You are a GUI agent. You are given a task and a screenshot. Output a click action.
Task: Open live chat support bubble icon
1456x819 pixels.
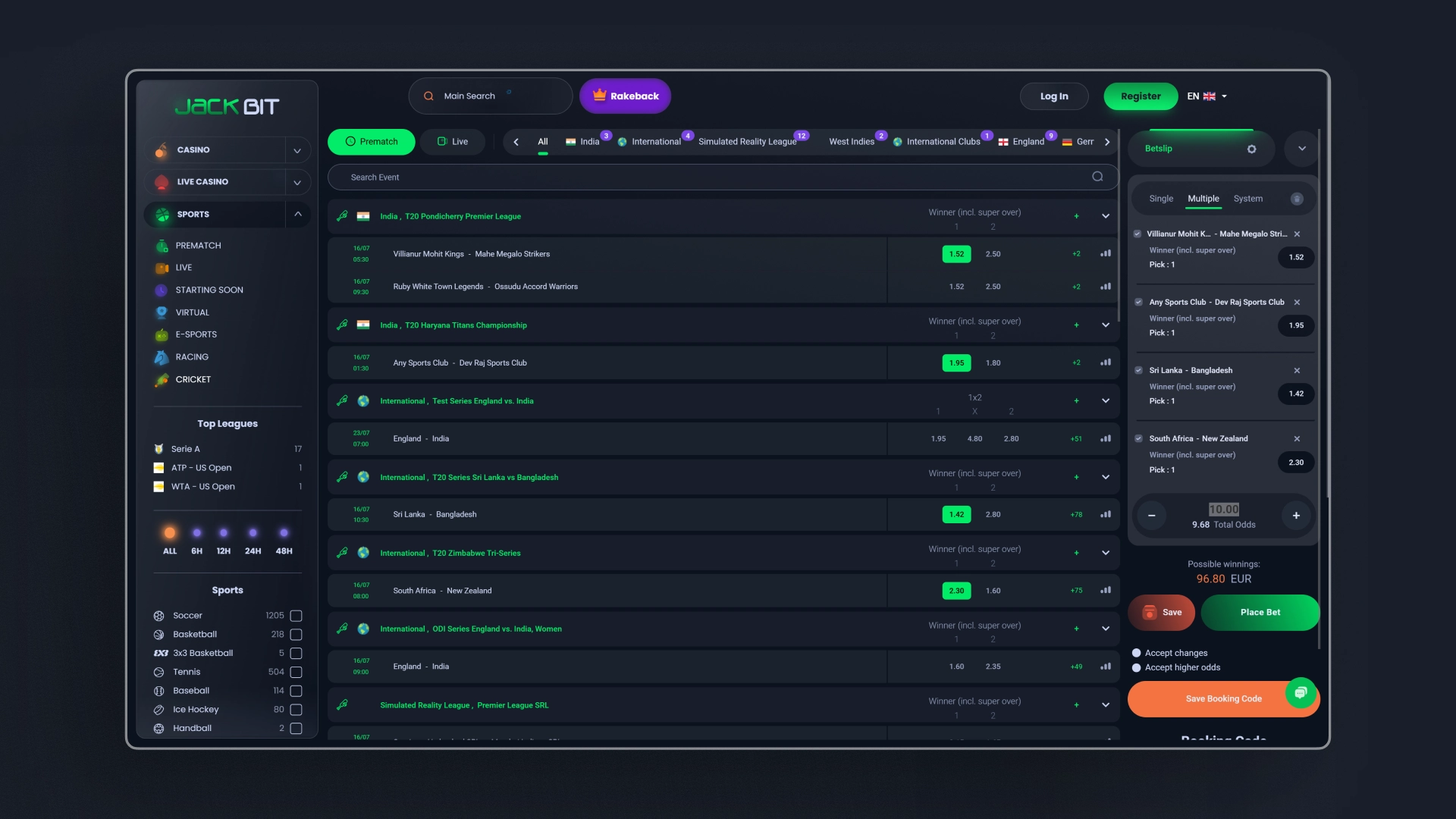[1301, 692]
